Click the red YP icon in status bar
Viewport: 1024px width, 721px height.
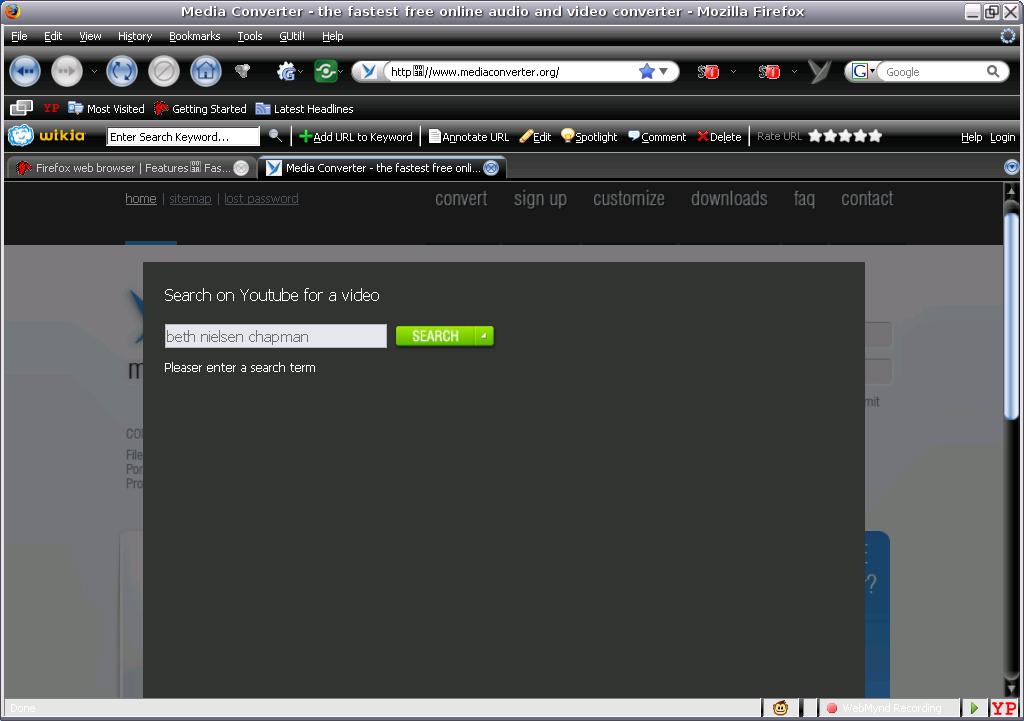pos(1004,708)
